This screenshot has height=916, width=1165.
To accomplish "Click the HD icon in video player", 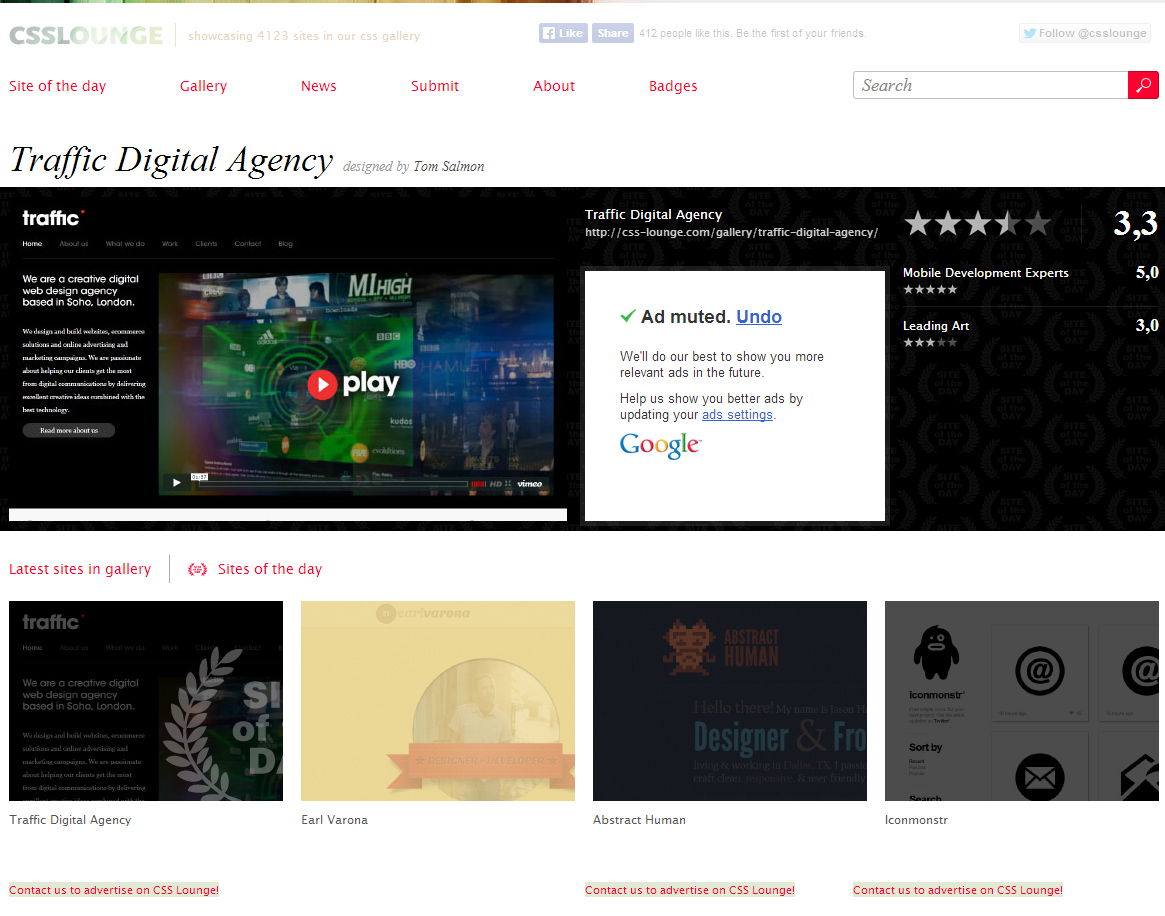I will point(496,484).
